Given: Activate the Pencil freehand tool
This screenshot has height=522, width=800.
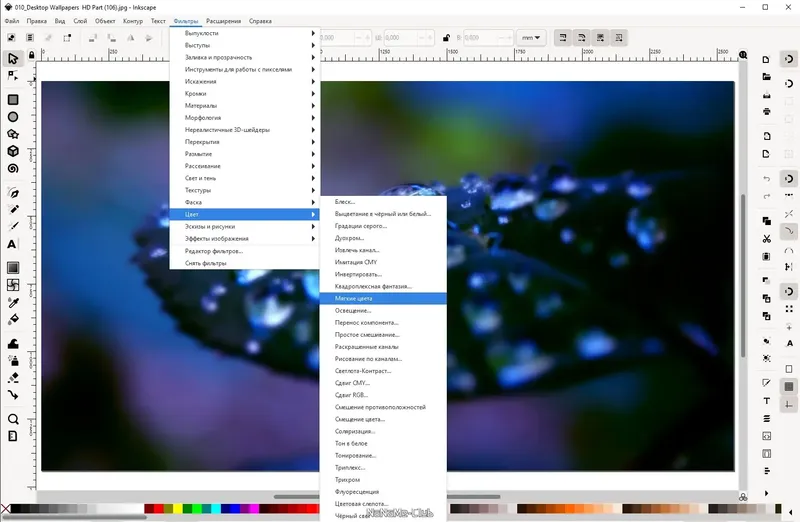Looking at the screenshot, I should point(13,209).
